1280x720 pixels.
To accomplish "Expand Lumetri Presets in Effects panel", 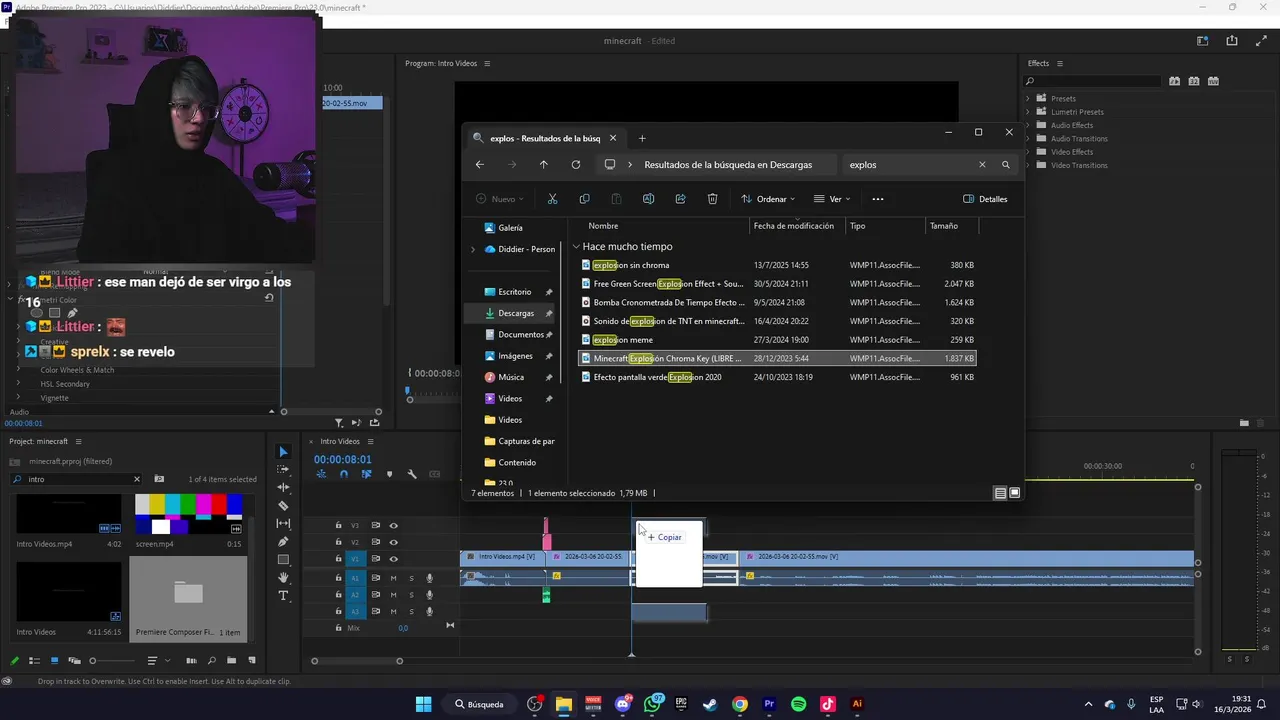I will 1027,112.
